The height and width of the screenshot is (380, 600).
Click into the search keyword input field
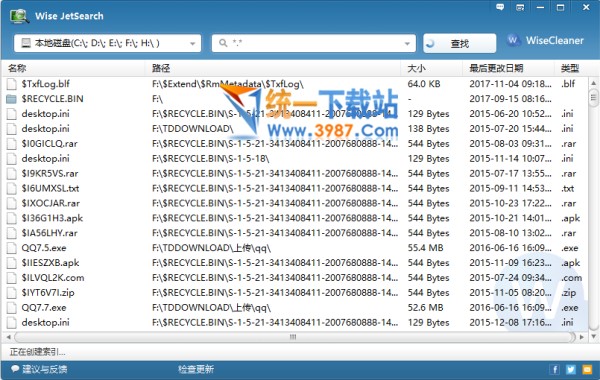(x=314, y=43)
